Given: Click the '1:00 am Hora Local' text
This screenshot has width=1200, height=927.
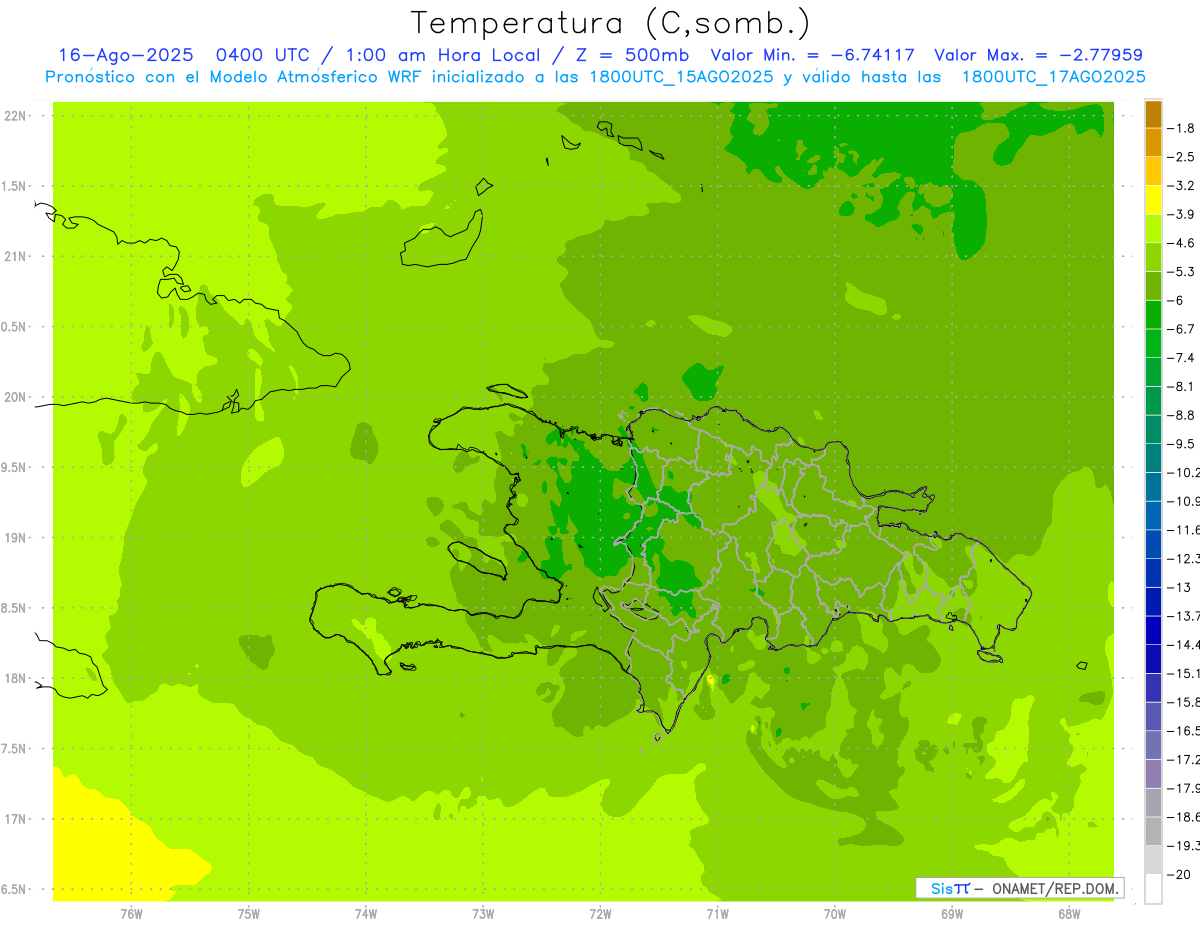Looking at the screenshot, I should click(x=443, y=55).
